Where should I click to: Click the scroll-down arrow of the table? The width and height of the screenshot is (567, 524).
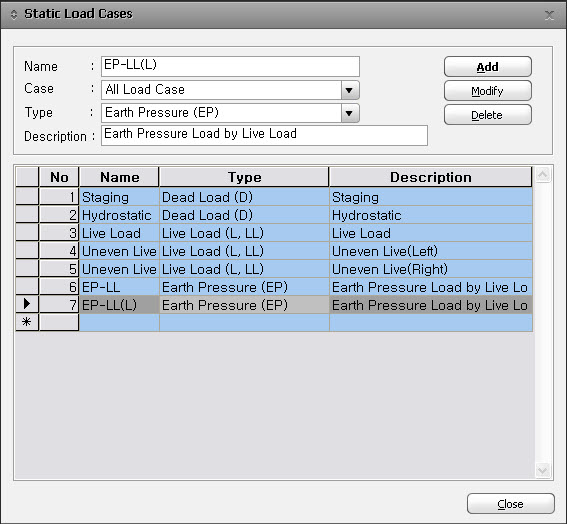tap(542, 470)
